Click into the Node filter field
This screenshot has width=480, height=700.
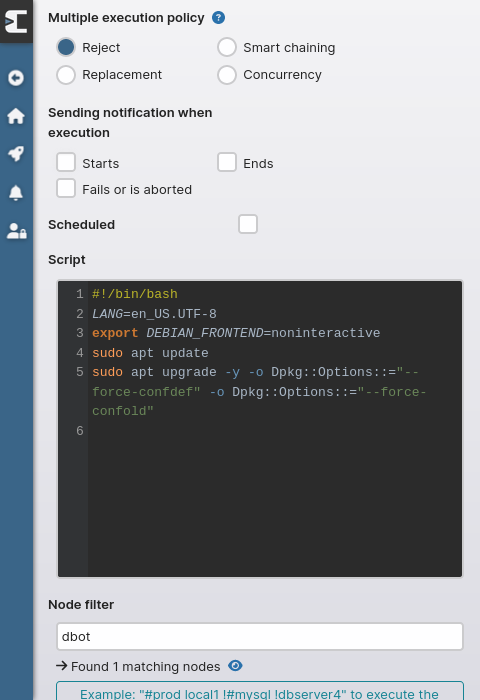coord(260,637)
